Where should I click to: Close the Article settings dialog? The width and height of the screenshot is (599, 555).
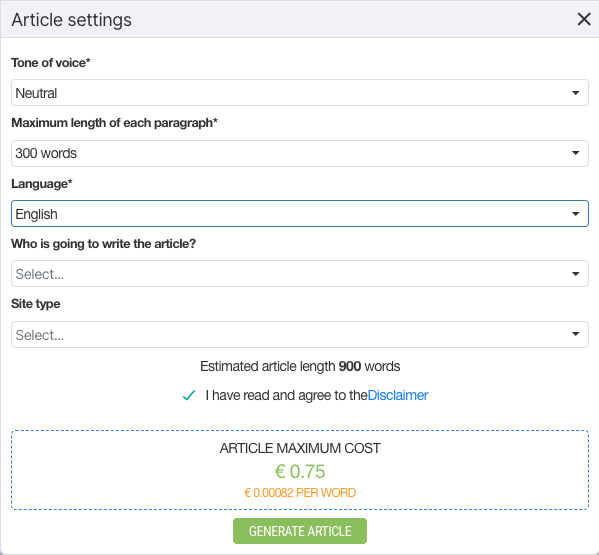tap(584, 19)
